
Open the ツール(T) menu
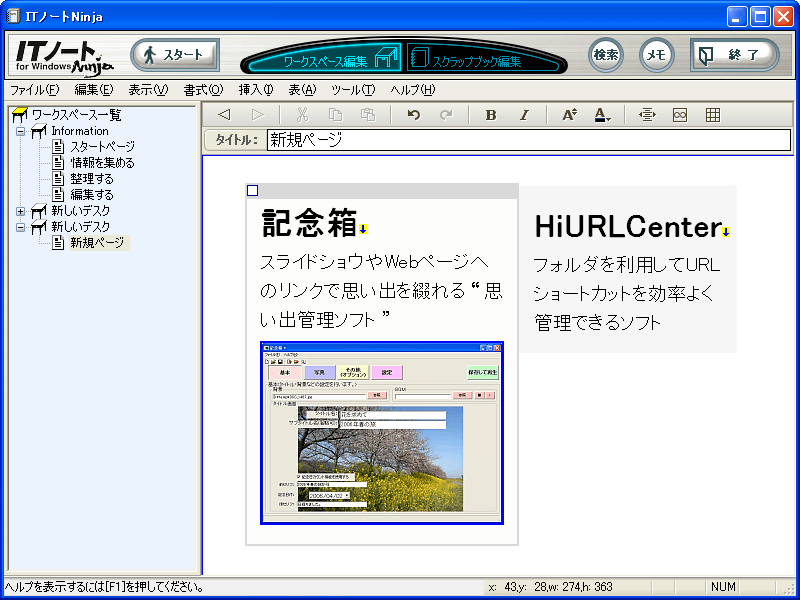click(353, 90)
